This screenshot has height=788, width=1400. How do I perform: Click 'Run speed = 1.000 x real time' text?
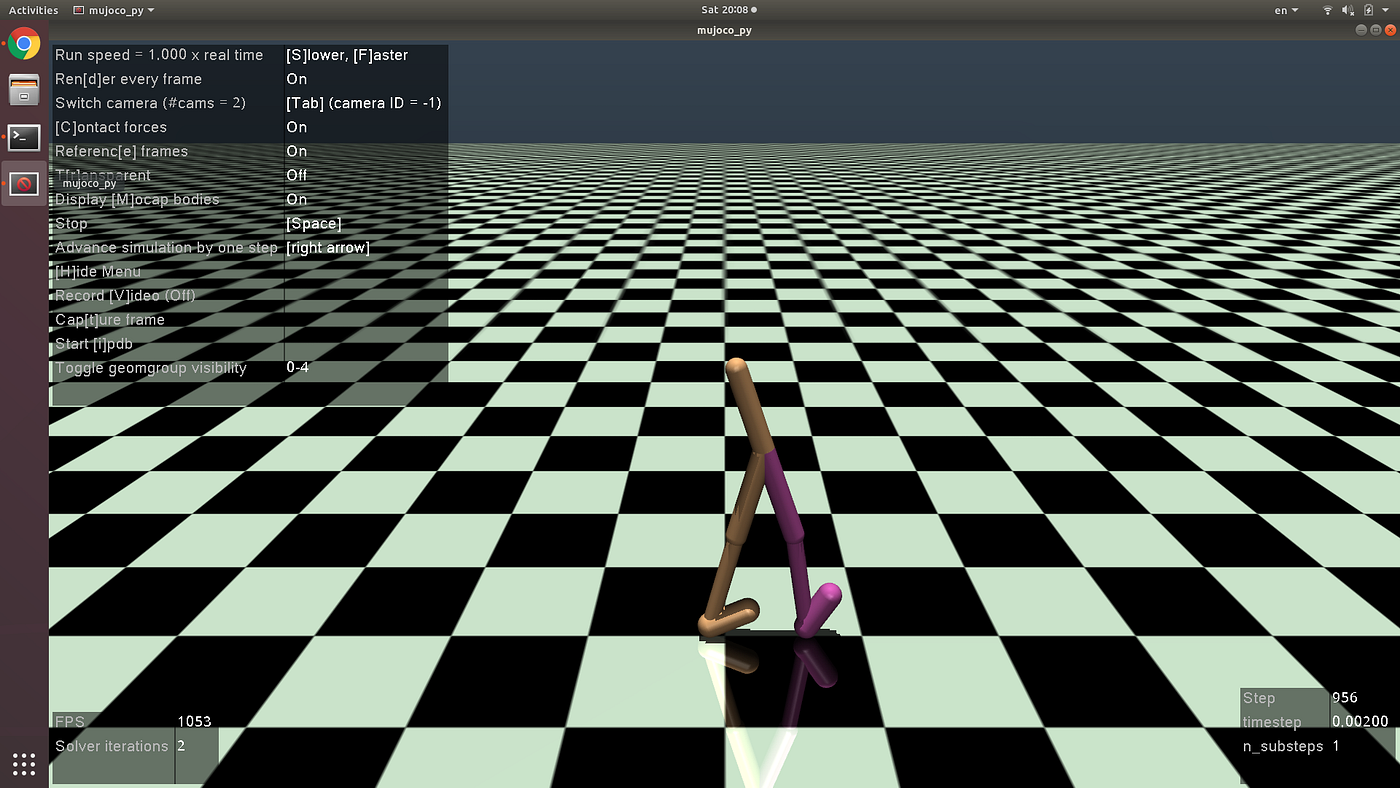pyautogui.click(x=159, y=55)
